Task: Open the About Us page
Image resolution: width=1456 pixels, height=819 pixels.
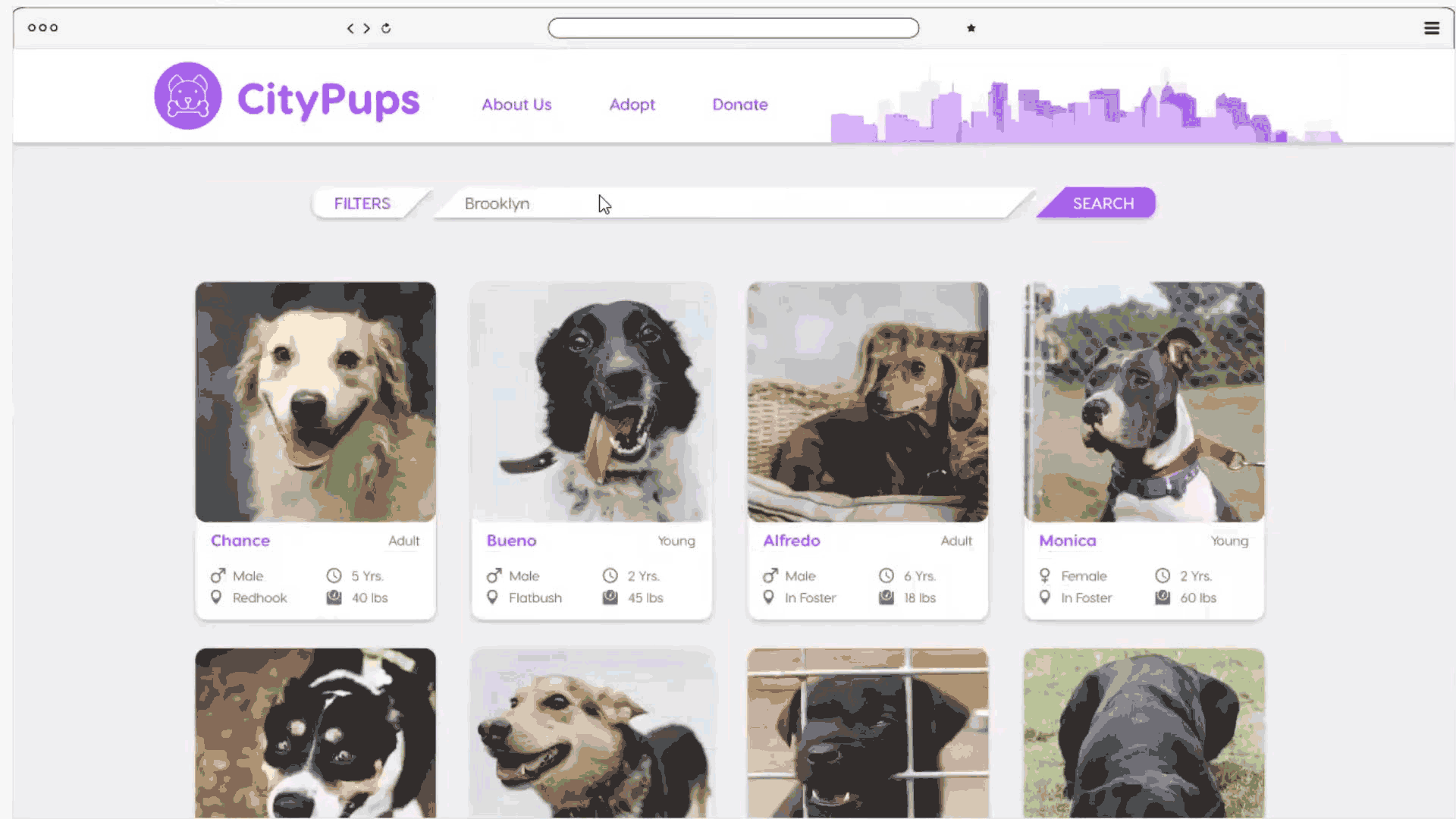Action: [x=516, y=105]
